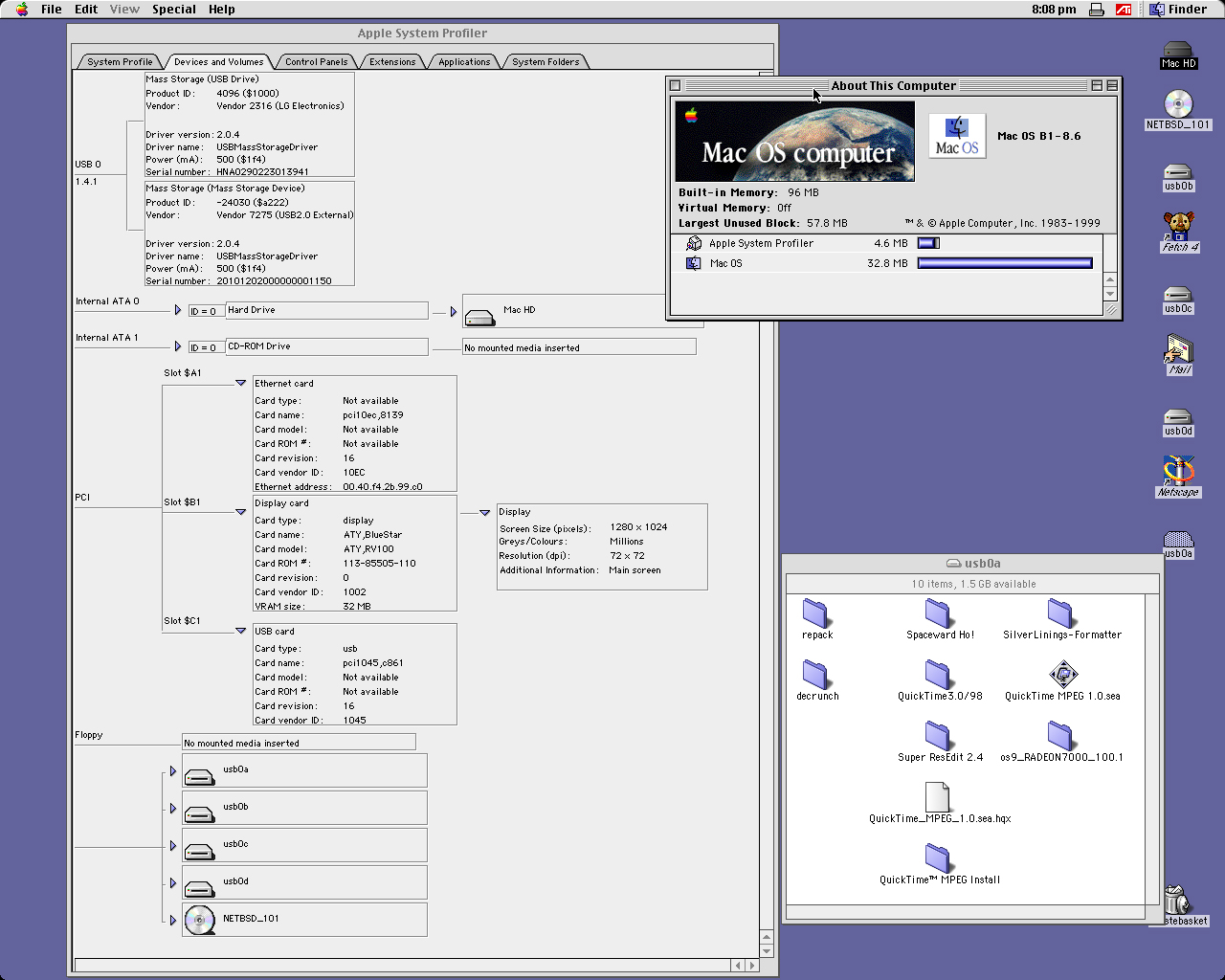Expand the usb0c volume triangle
The width and height of the screenshot is (1225, 980).
pos(173,846)
